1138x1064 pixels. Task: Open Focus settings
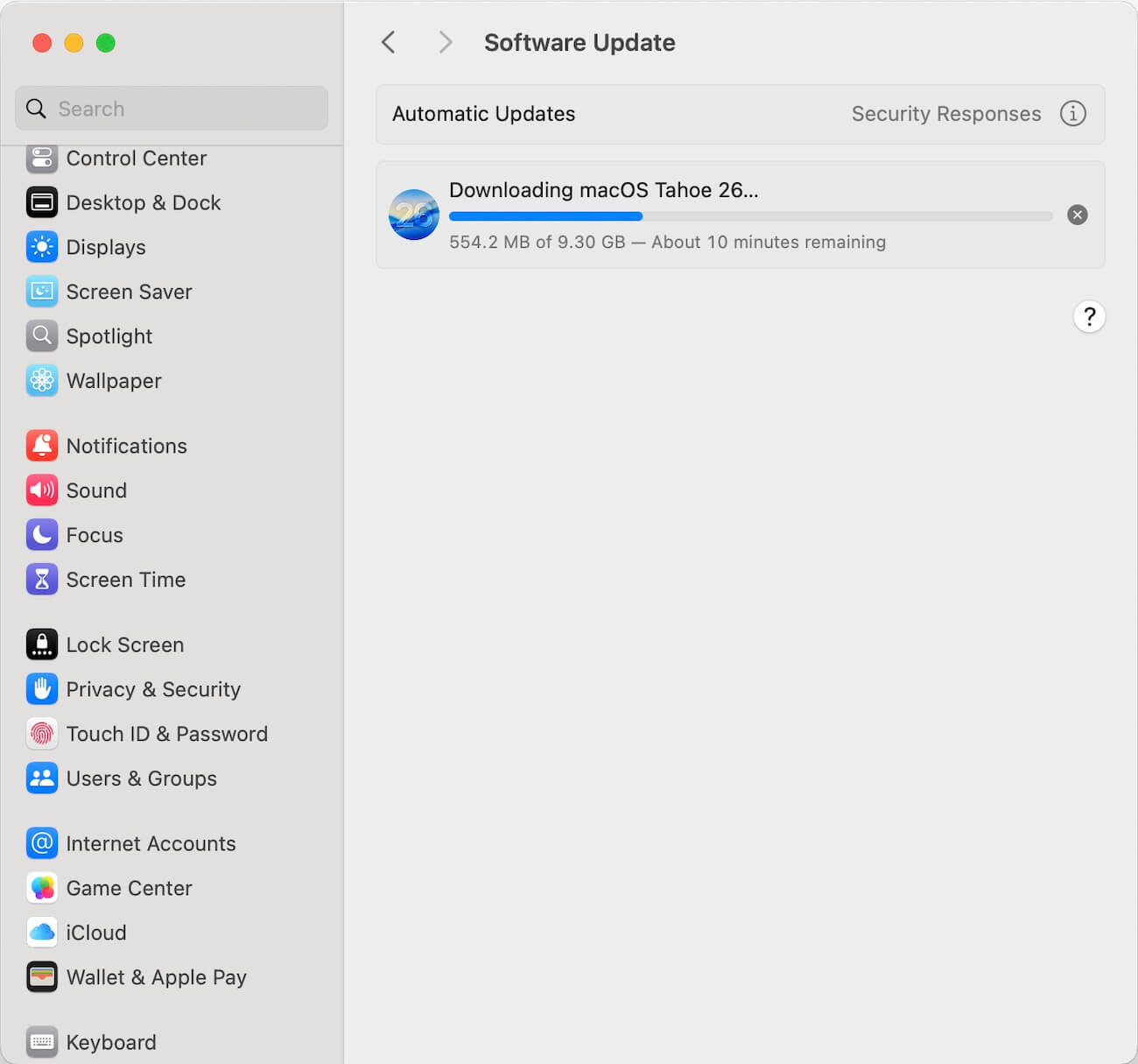pyautogui.click(x=94, y=535)
